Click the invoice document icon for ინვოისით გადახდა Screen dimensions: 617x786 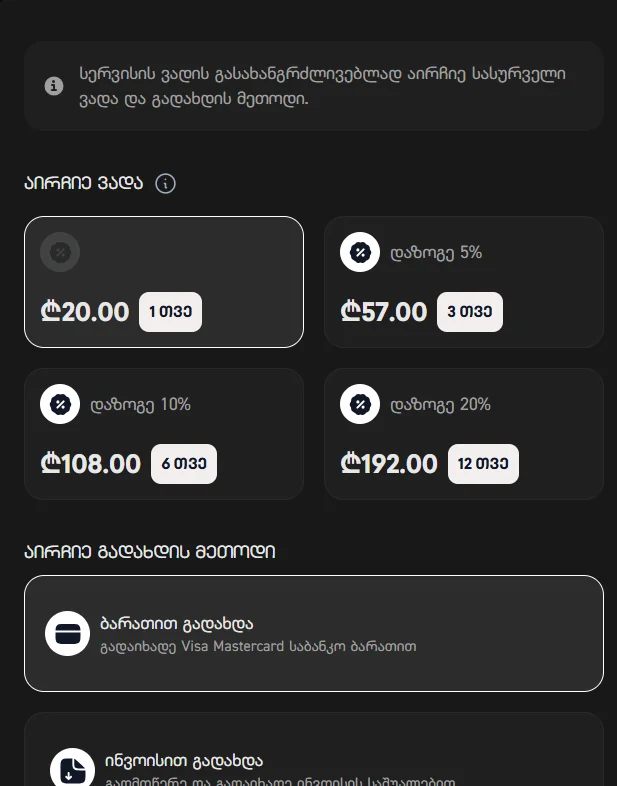pos(73,769)
